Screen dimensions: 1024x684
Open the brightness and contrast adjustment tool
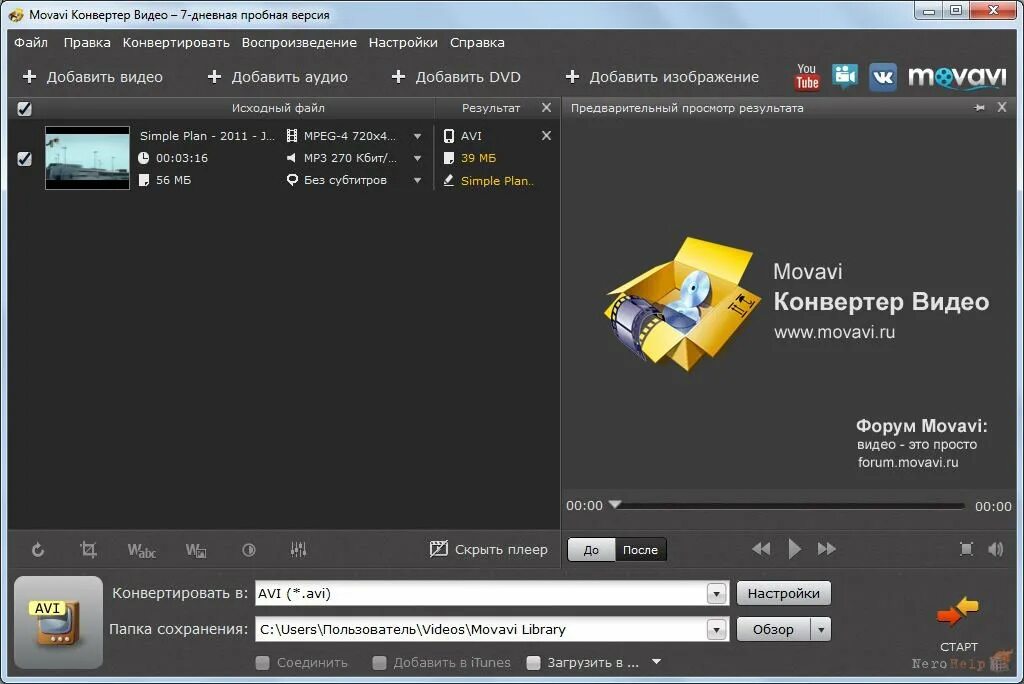click(249, 550)
